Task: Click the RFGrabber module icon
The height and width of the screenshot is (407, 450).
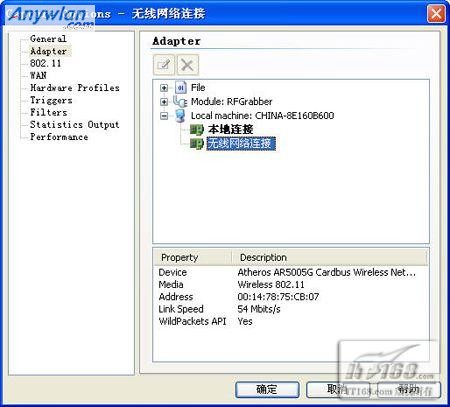Action: [x=180, y=101]
